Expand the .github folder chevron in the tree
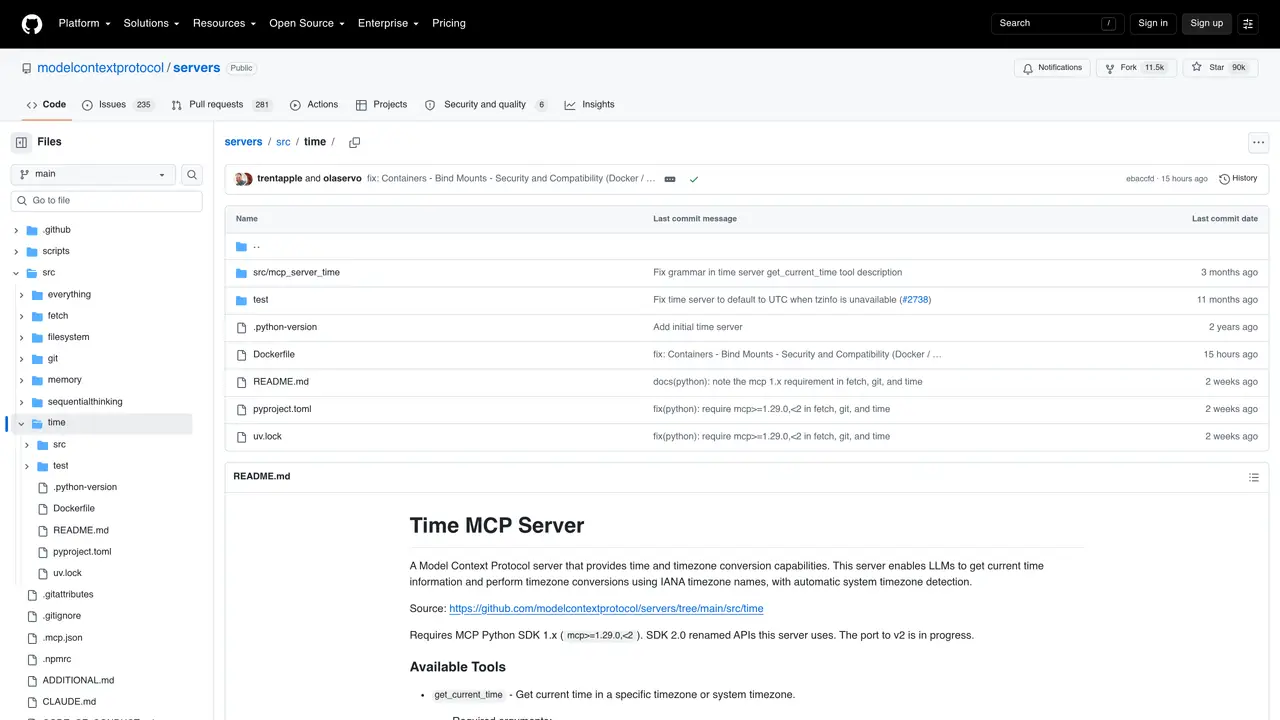 point(16,230)
